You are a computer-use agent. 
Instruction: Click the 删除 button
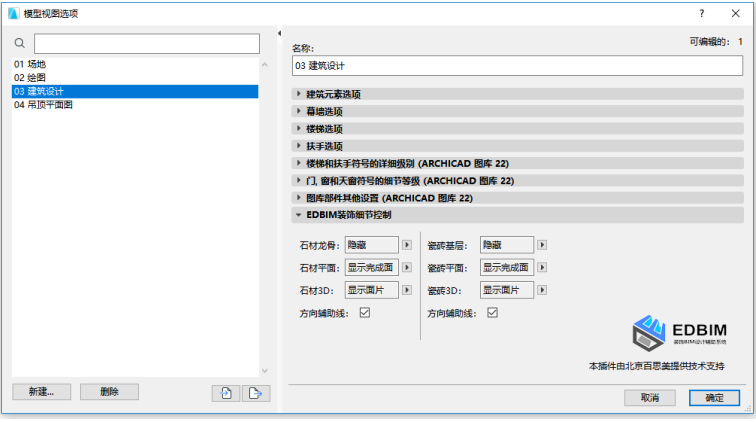pyautogui.click(x=109, y=392)
